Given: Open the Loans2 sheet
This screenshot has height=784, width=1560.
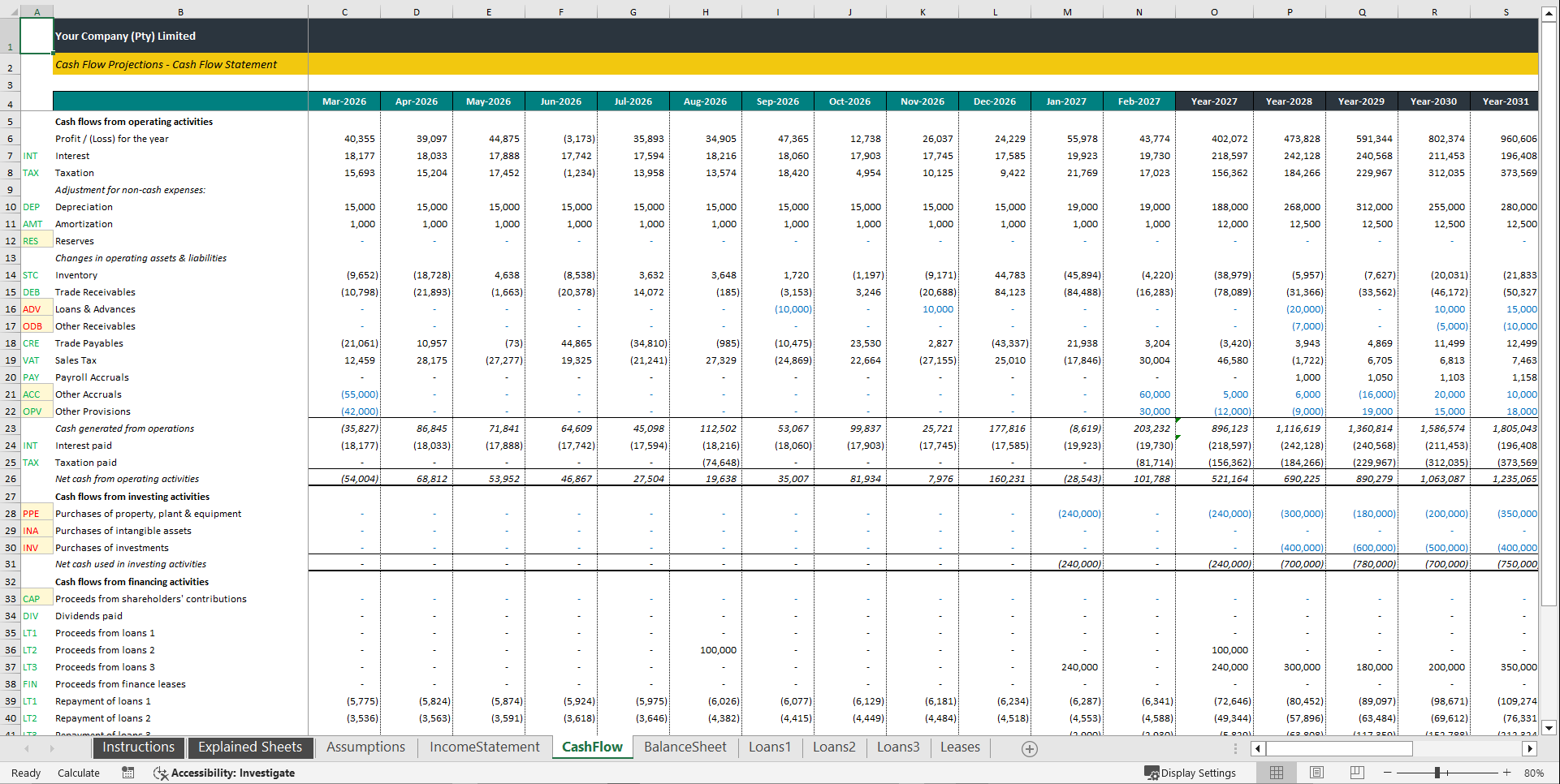Looking at the screenshot, I should click(834, 747).
